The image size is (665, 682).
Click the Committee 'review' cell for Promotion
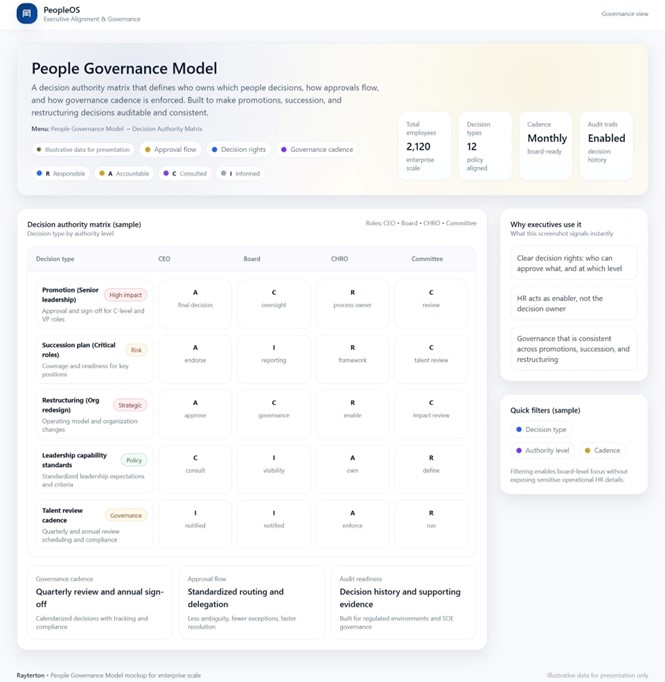[431, 304]
